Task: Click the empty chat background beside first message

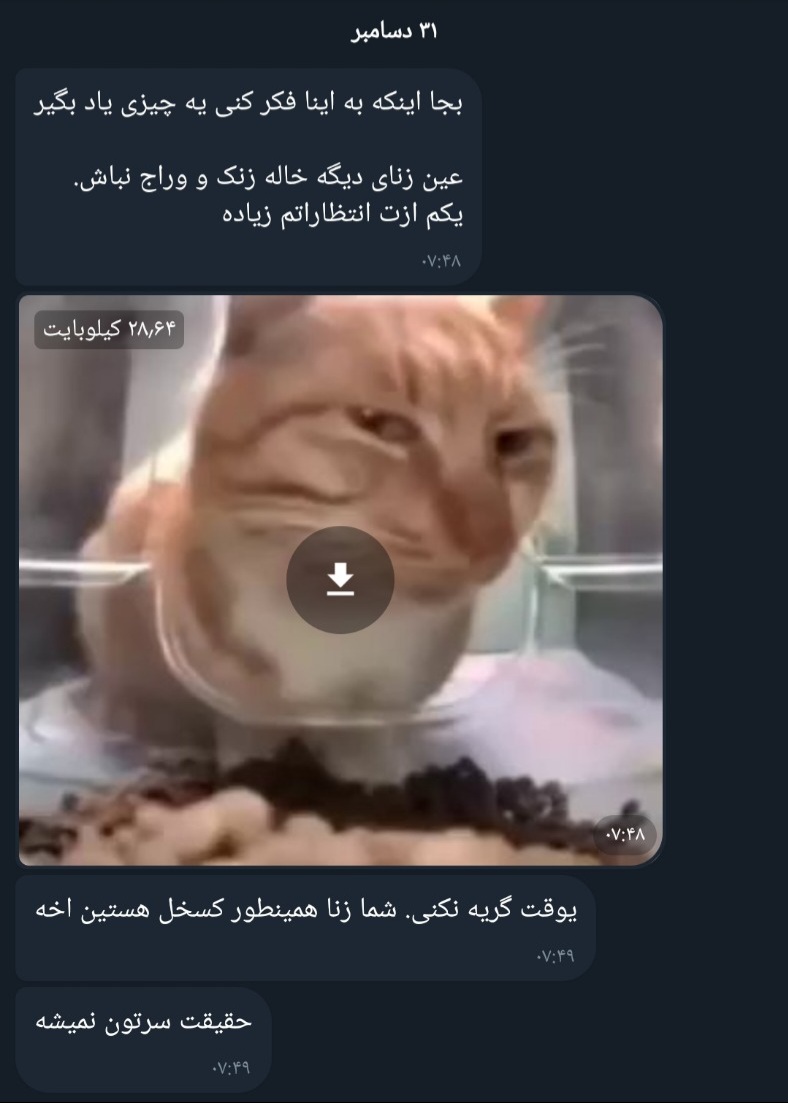Action: [x=633, y=176]
